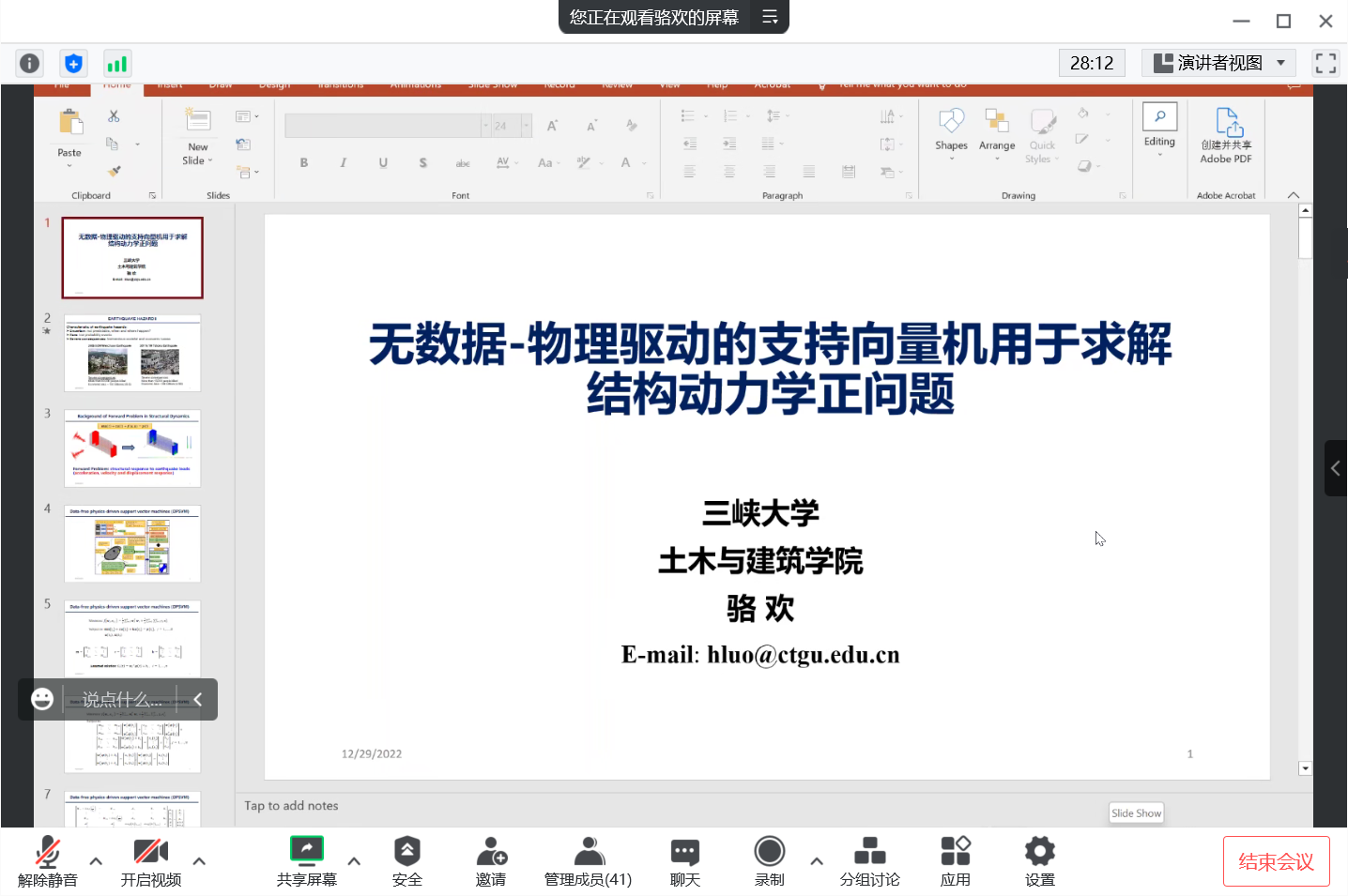Open the Arrange tool
Image resolution: width=1348 pixels, height=896 pixels.
997,131
